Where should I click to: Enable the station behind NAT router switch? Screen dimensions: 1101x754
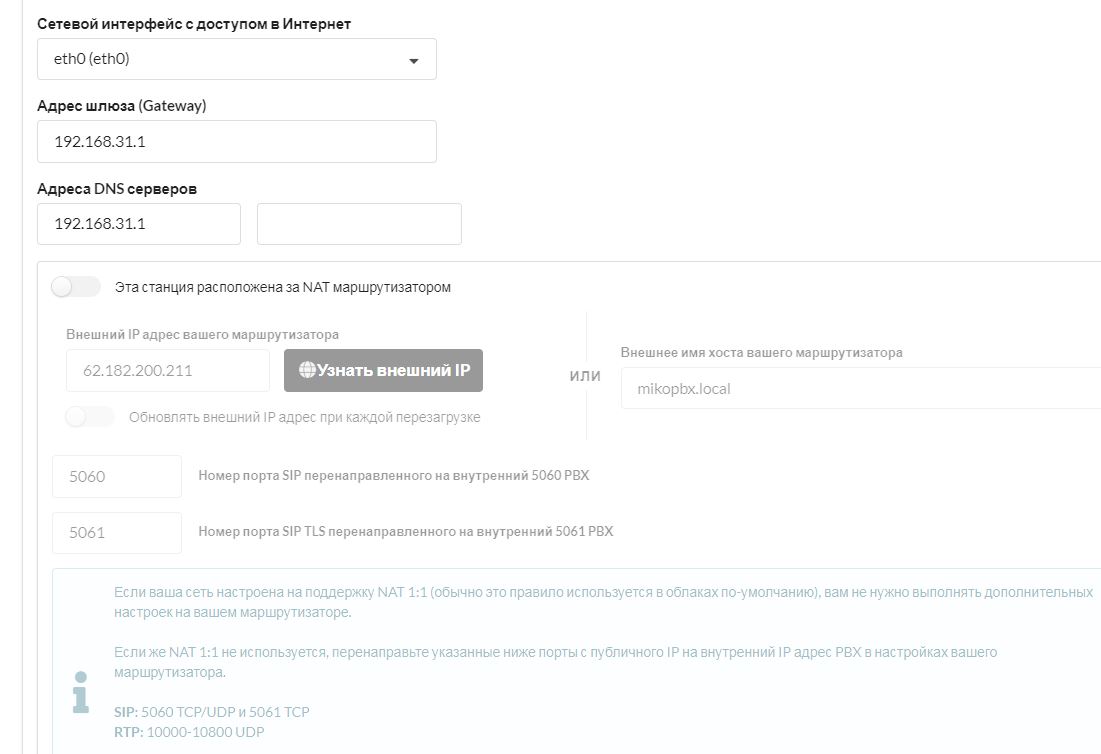tap(76, 287)
